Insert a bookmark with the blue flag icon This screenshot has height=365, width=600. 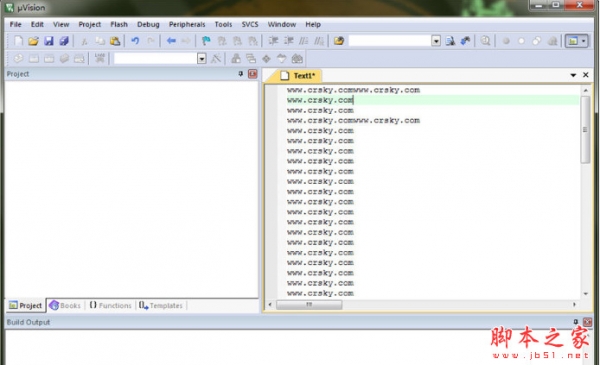pyautogui.click(x=206, y=41)
